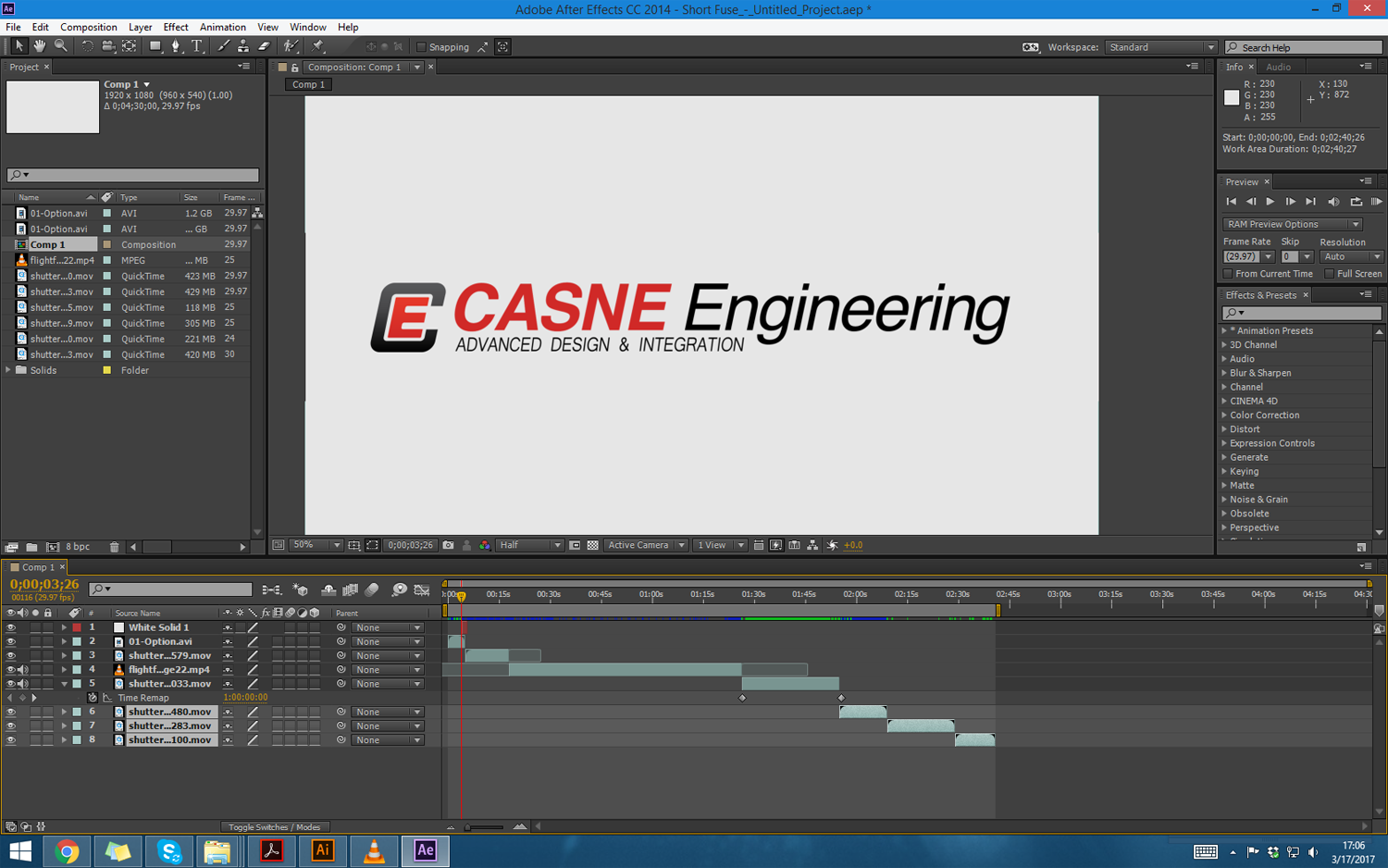Click the Draft 3D icon in timeline
1388x868 pixels.
(300, 589)
